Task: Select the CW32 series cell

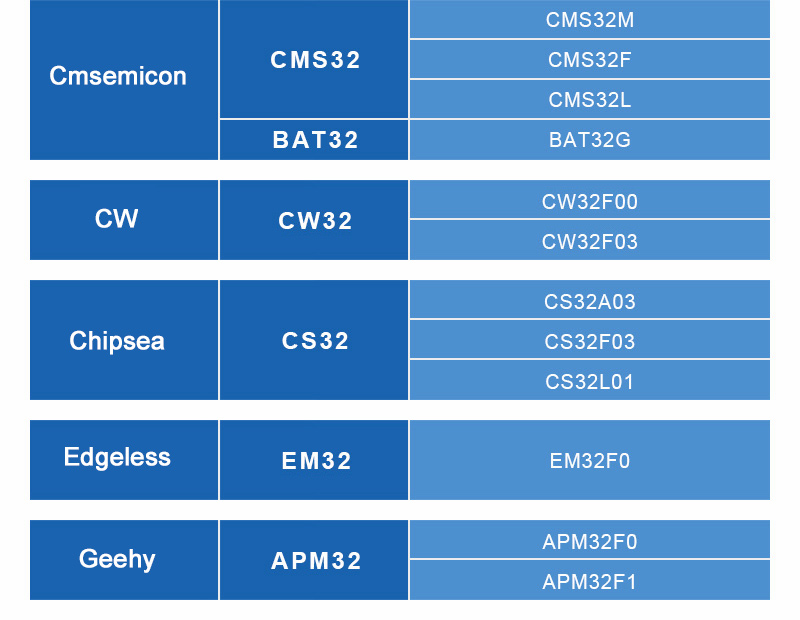Action: click(314, 221)
